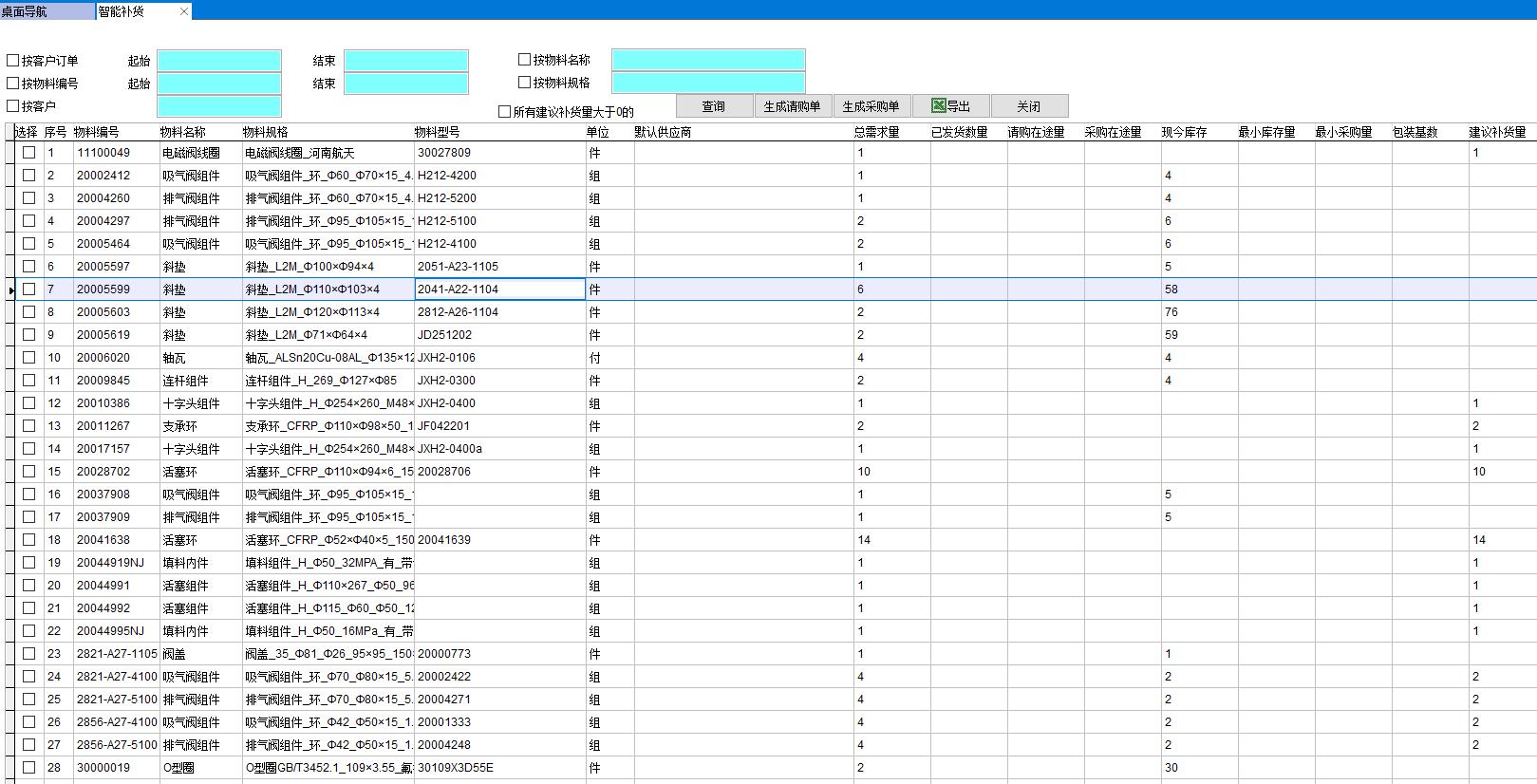Enable the 按客户订单 checkbox

click(x=13, y=61)
